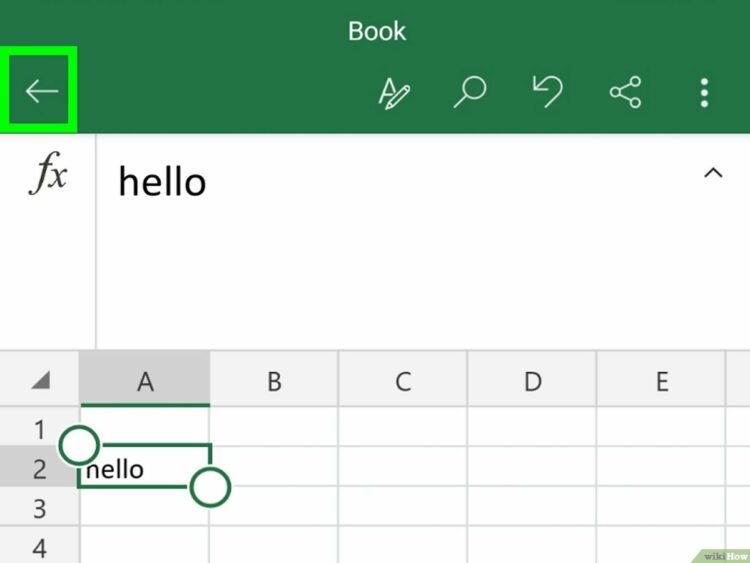750x563 pixels.
Task: Click the select-all triangle corner
Action: (x=40, y=381)
